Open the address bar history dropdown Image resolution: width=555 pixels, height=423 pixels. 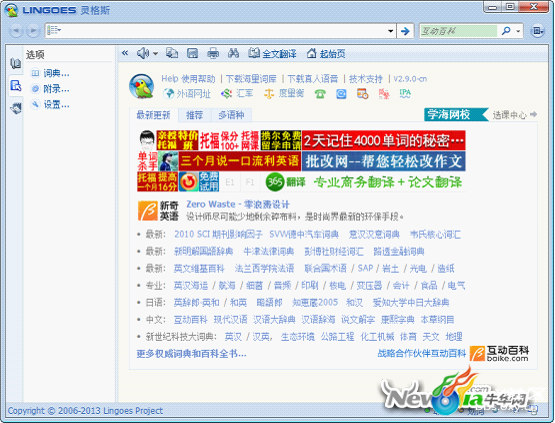click(390, 31)
